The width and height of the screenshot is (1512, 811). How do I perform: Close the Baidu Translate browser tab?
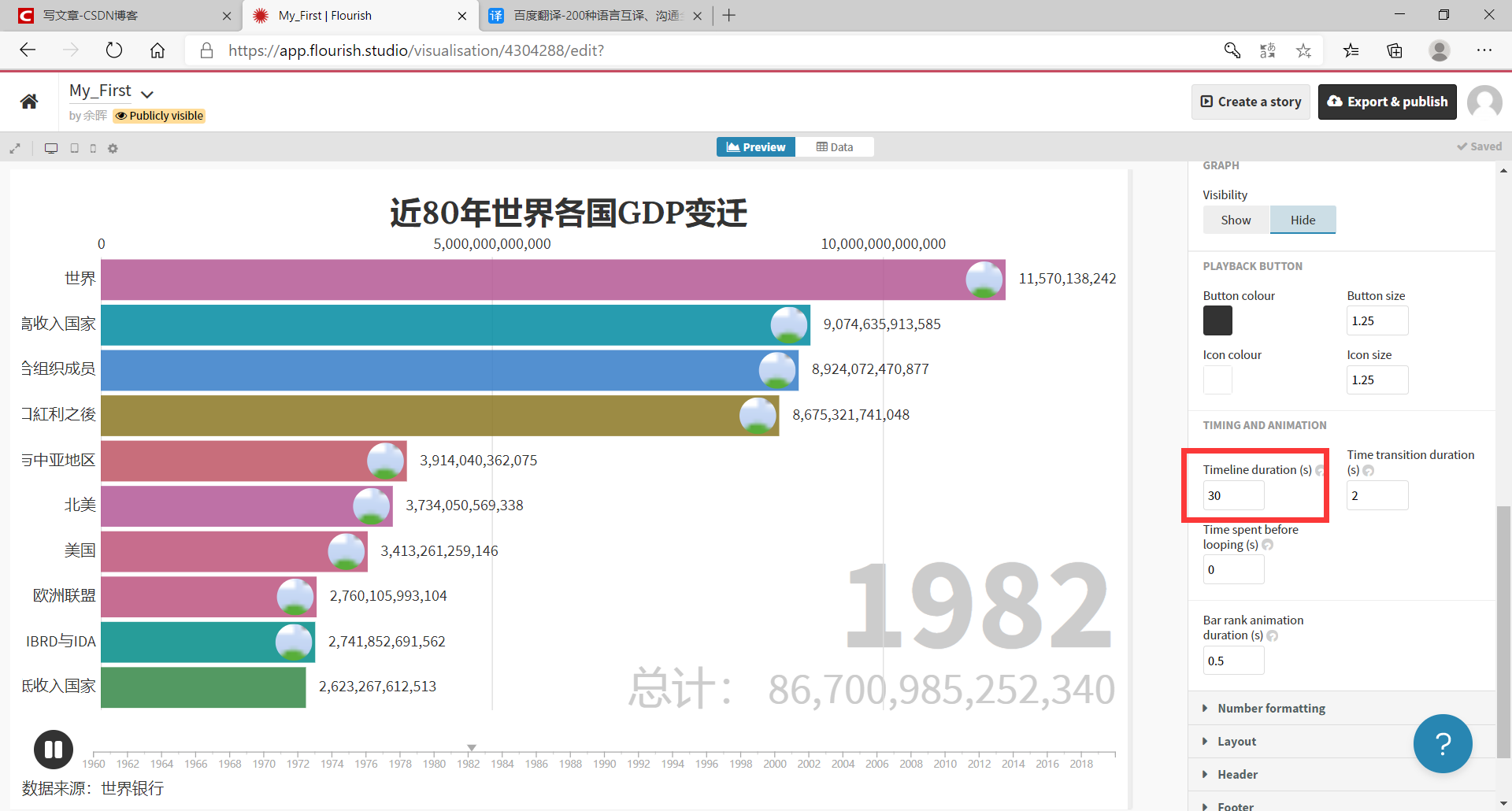[x=697, y=16]
